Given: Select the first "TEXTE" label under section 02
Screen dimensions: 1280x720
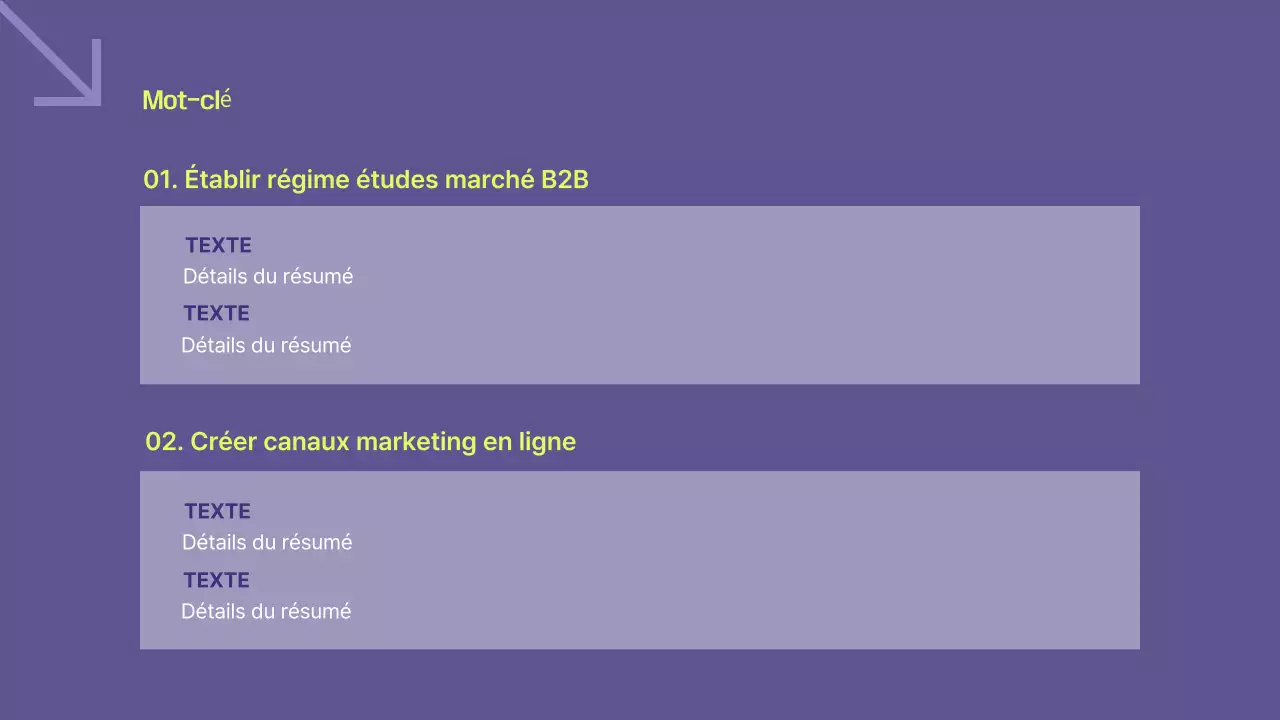Looking at the screenshot, I should 217,512.
